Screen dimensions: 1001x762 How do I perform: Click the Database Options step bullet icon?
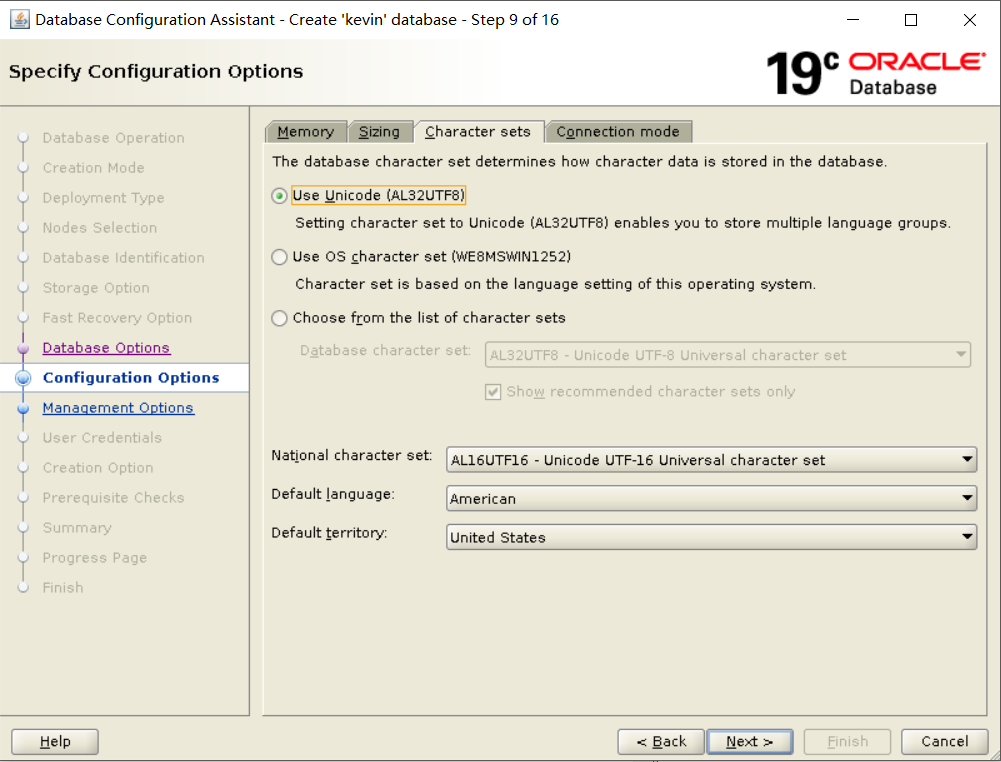[23, 348]
